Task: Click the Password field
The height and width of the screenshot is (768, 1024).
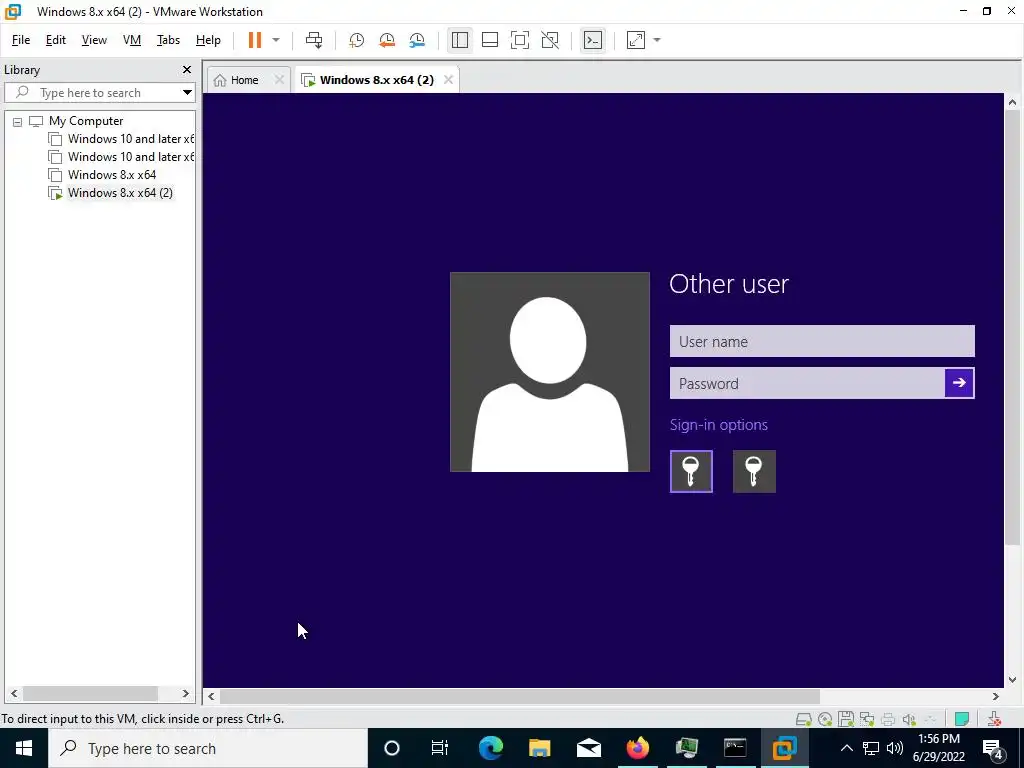Action: [x=807, y=383]
